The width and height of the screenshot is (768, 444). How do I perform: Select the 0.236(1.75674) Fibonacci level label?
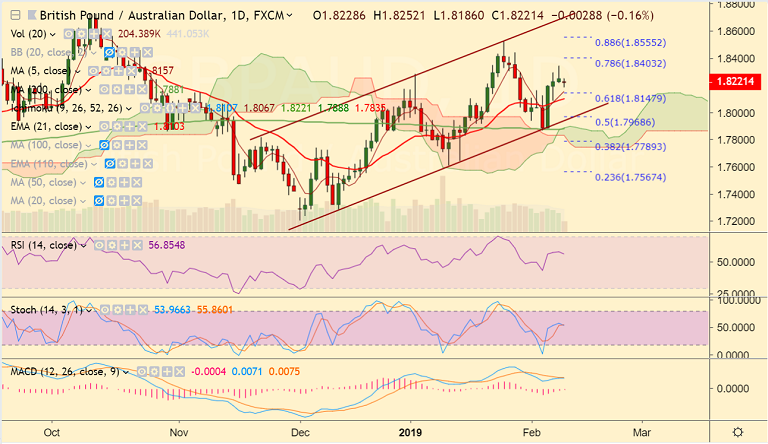(630, 177)
